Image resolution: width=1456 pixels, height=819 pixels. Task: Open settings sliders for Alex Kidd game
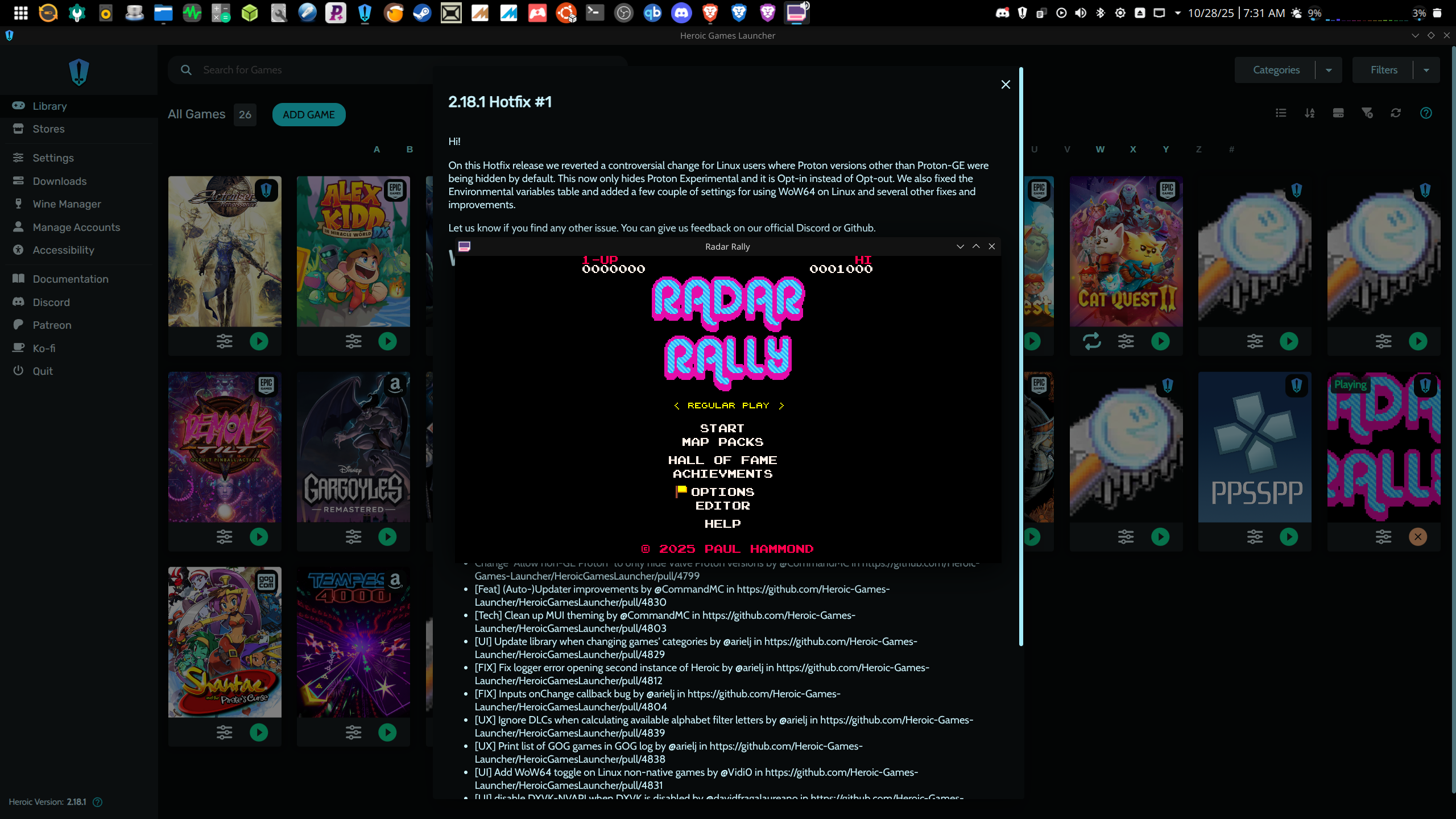point(353,341)
